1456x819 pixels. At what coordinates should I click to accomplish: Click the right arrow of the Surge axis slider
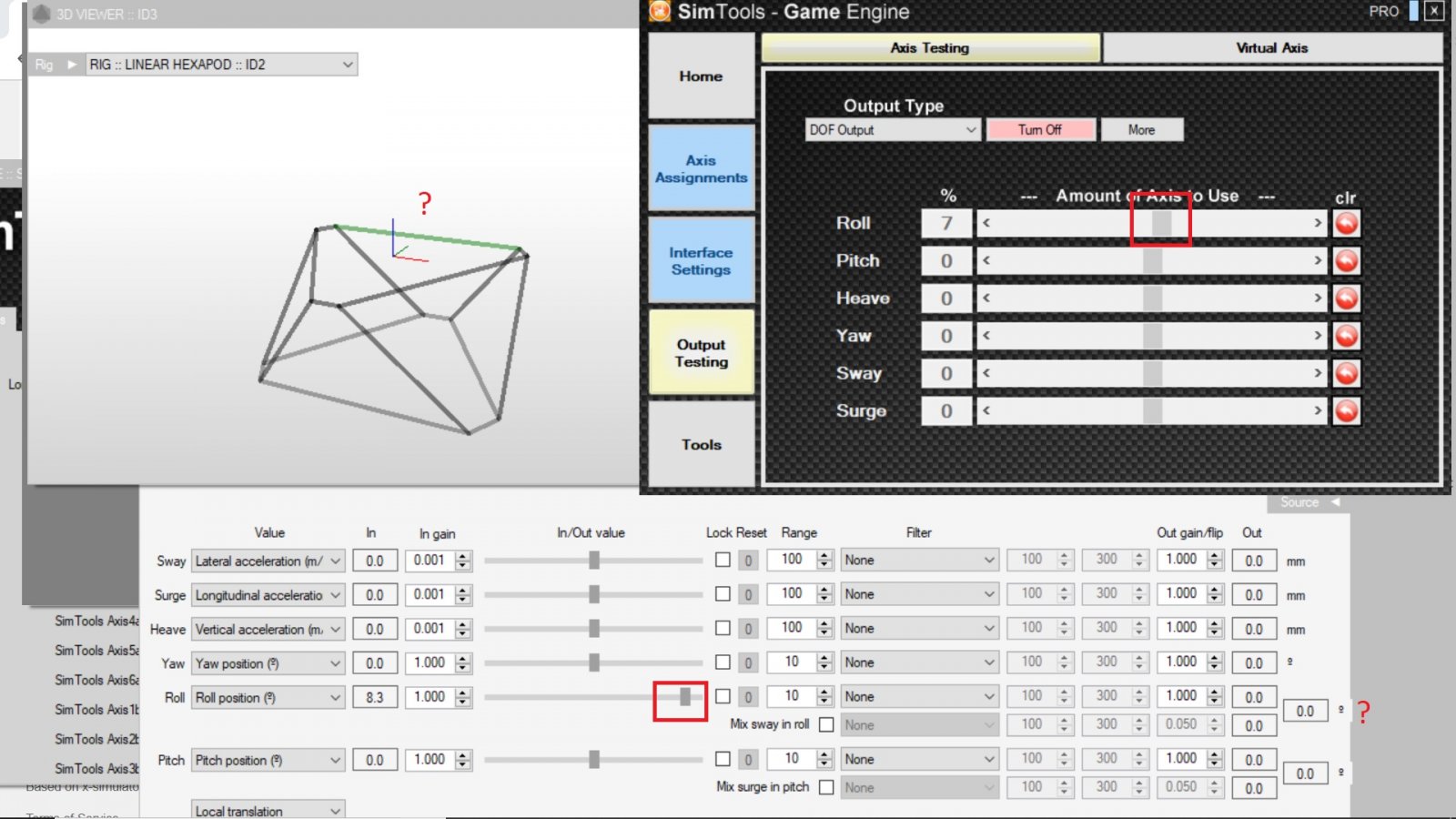click(x=1318, y=411)
